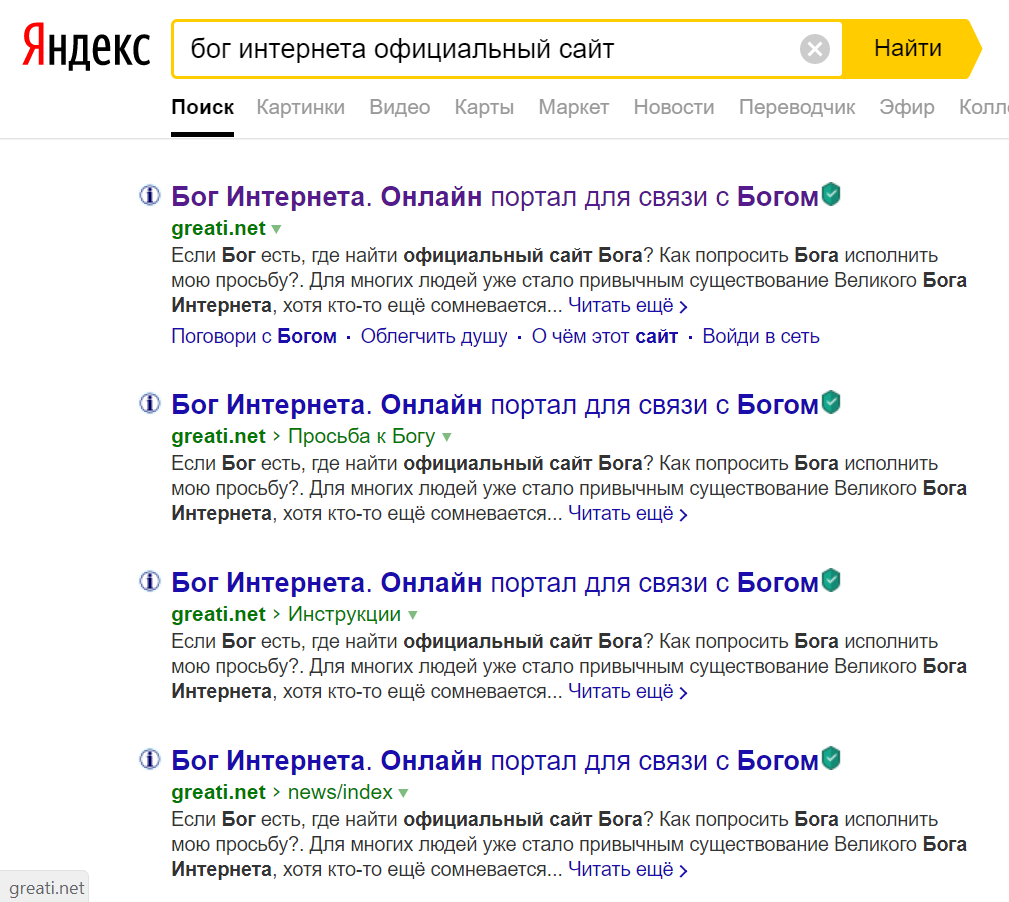Expand the dropdown arrow after Инструкции

pyautogui.click(x=412, y=616)
